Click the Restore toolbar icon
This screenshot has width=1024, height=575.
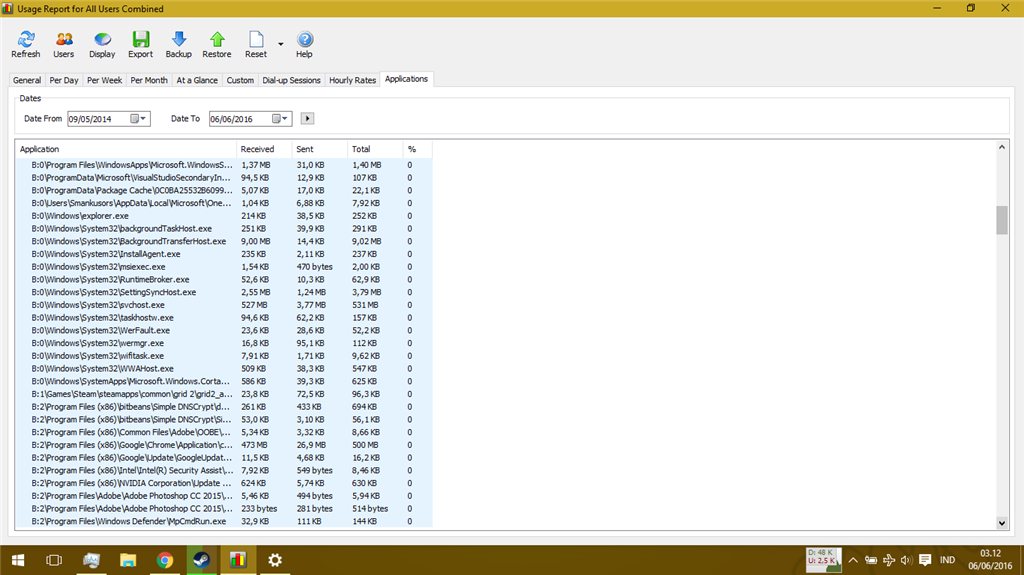click(217, 44)
